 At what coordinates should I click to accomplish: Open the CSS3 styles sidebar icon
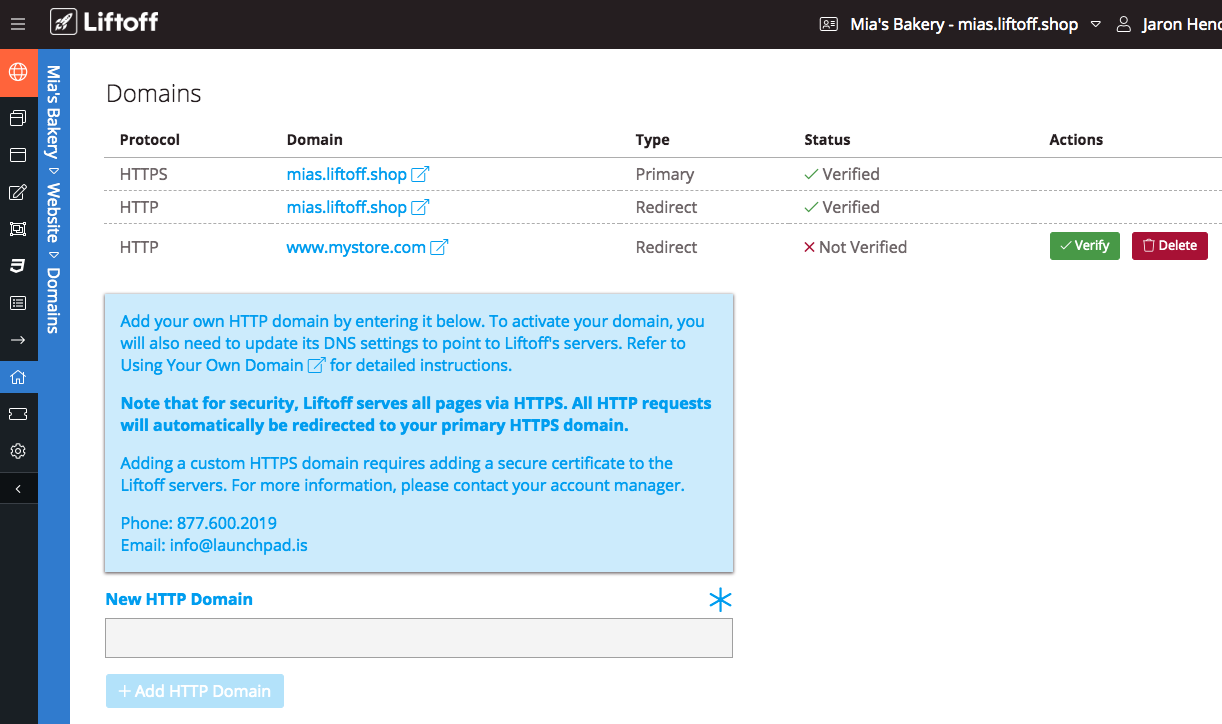[x=18, y=265]
